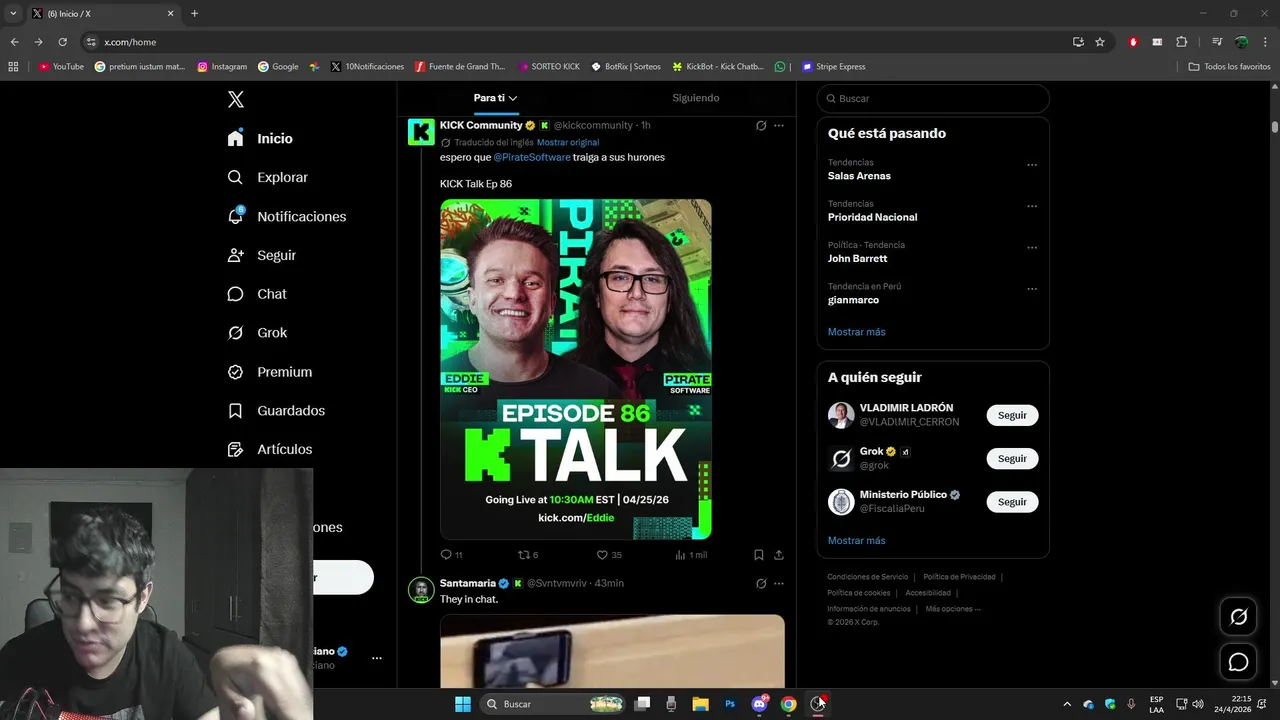Image resolution: width=1280 pixels, height=720 pixels.
Task: Open the Seguir page
Action: pyautogui.click(x=262, y=255)
